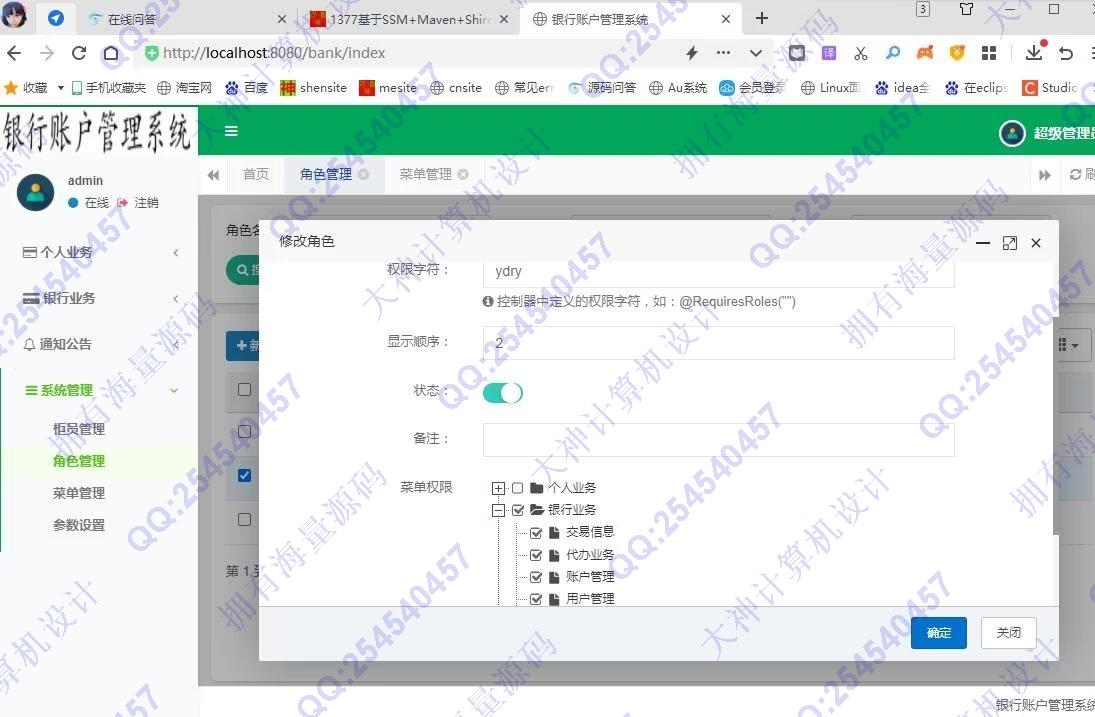Screen dimensions: 1095x717
Task: Click the lightning speed-mode icon in address bar
Action: click(x=691, y=52)
